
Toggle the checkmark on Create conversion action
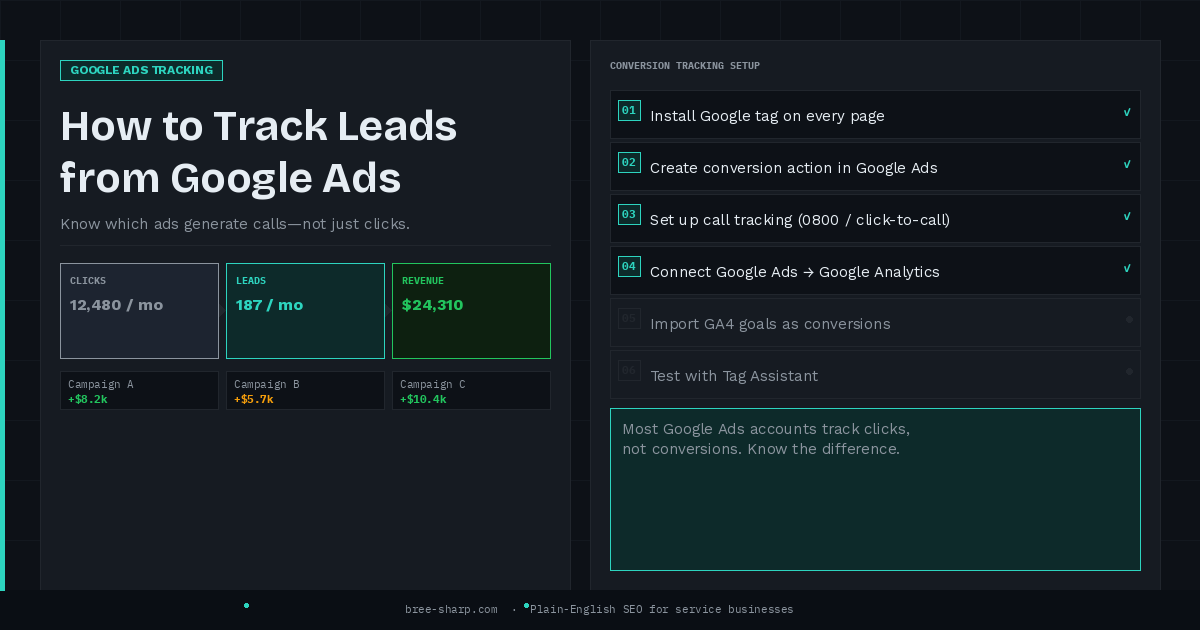[1127, 162]
